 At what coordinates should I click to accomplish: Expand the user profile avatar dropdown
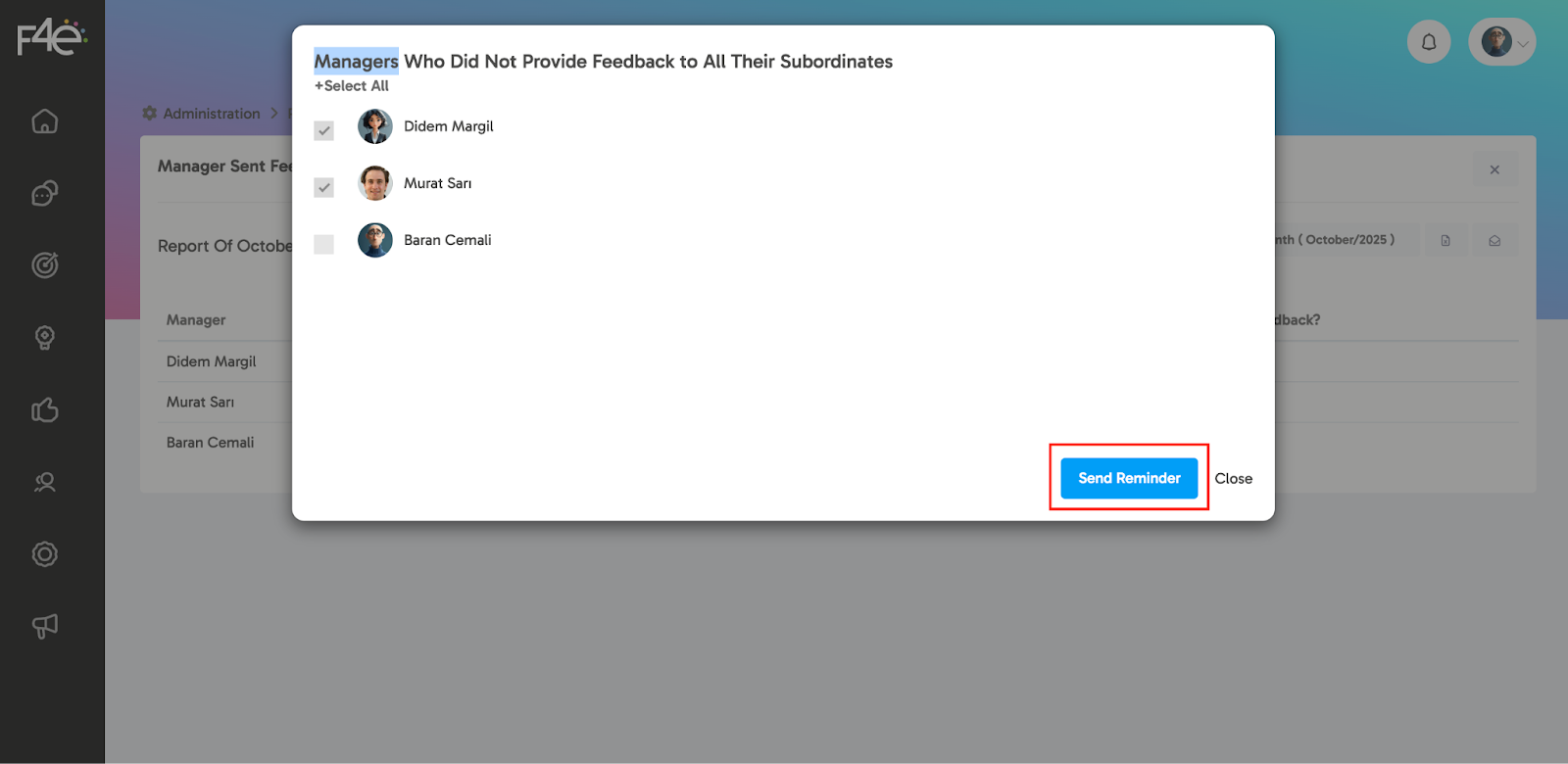(x=1501, y=42)
